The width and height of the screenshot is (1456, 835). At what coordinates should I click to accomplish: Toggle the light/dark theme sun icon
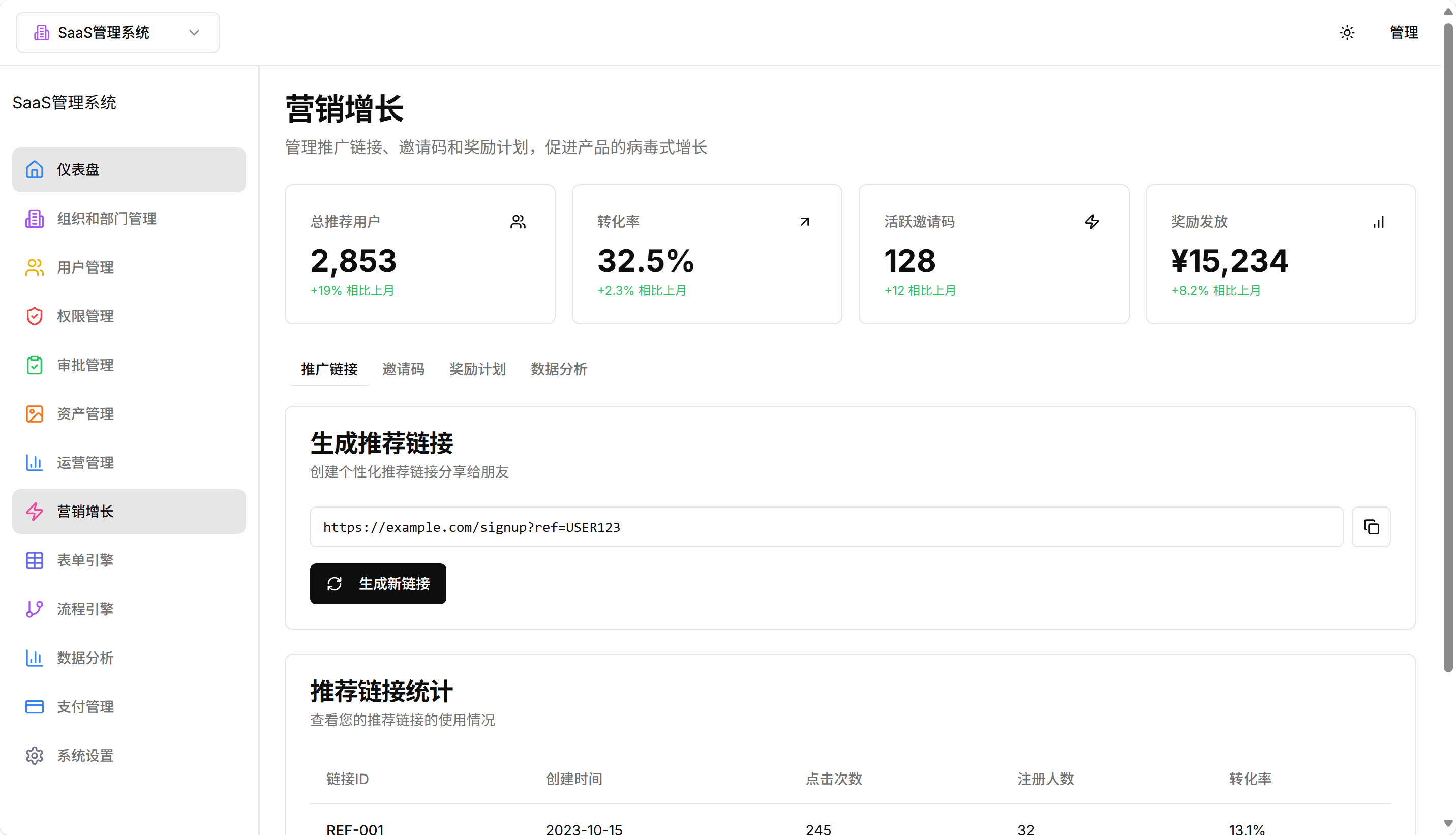pos(1347,33)
